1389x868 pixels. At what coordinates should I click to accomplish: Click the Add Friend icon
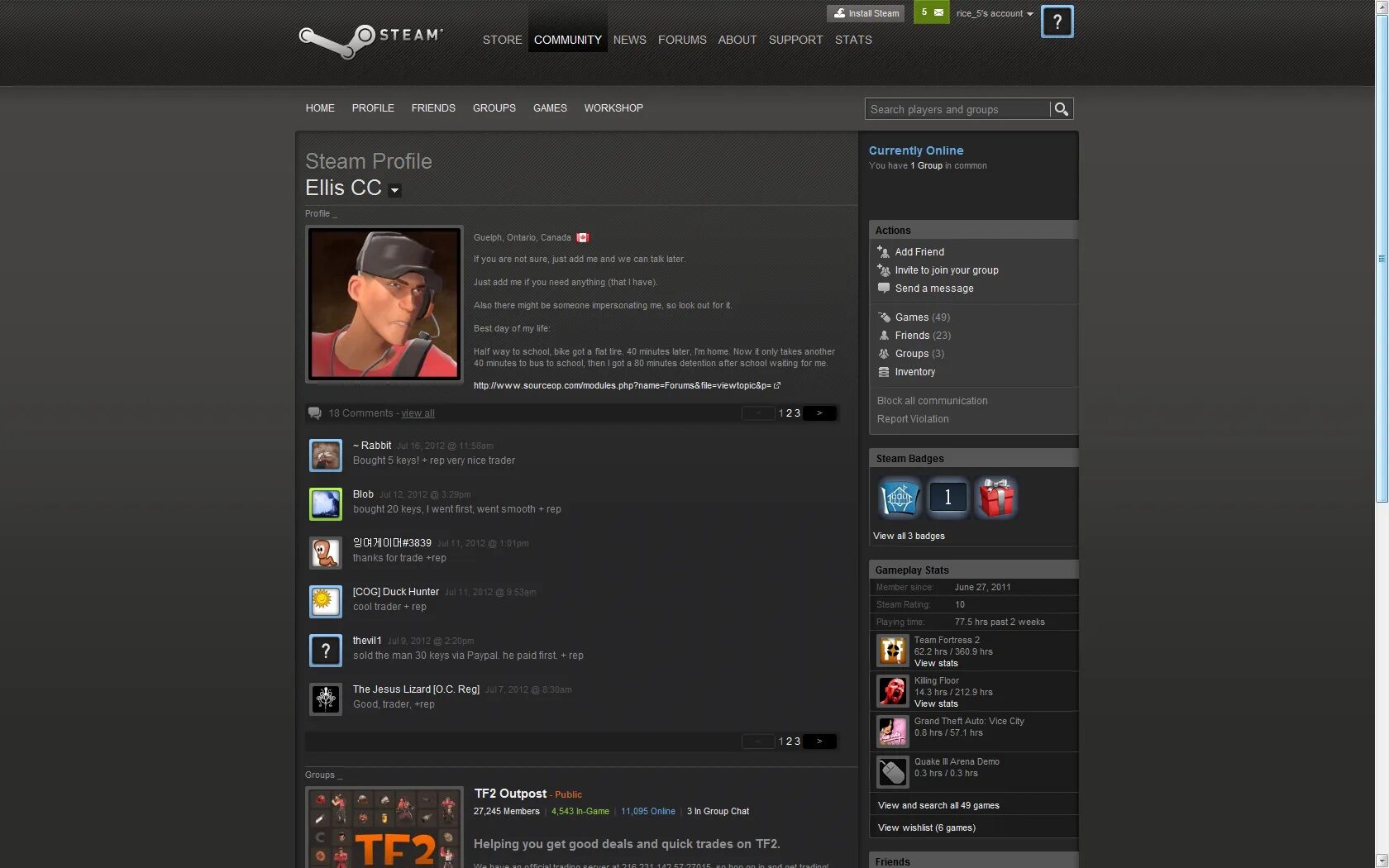point(883,252)
